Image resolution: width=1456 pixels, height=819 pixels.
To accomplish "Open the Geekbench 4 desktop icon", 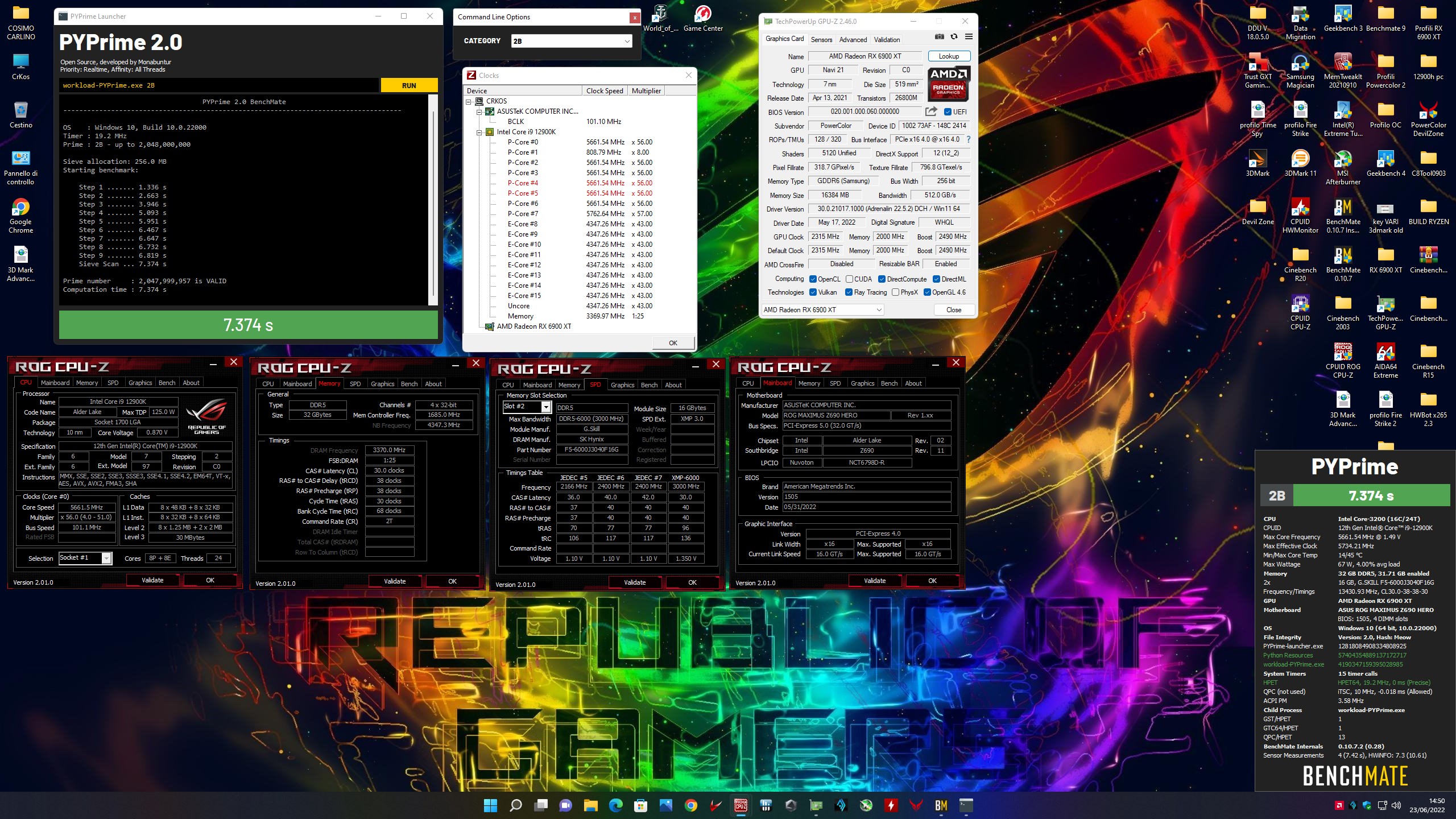I will coord(1385,163).
